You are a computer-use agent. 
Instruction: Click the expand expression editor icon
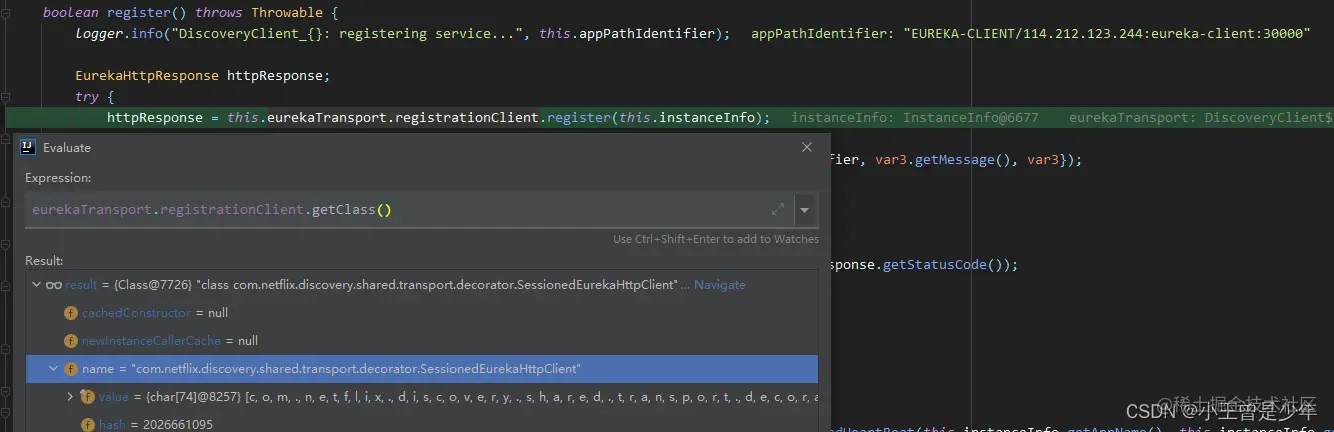point(778,210)
